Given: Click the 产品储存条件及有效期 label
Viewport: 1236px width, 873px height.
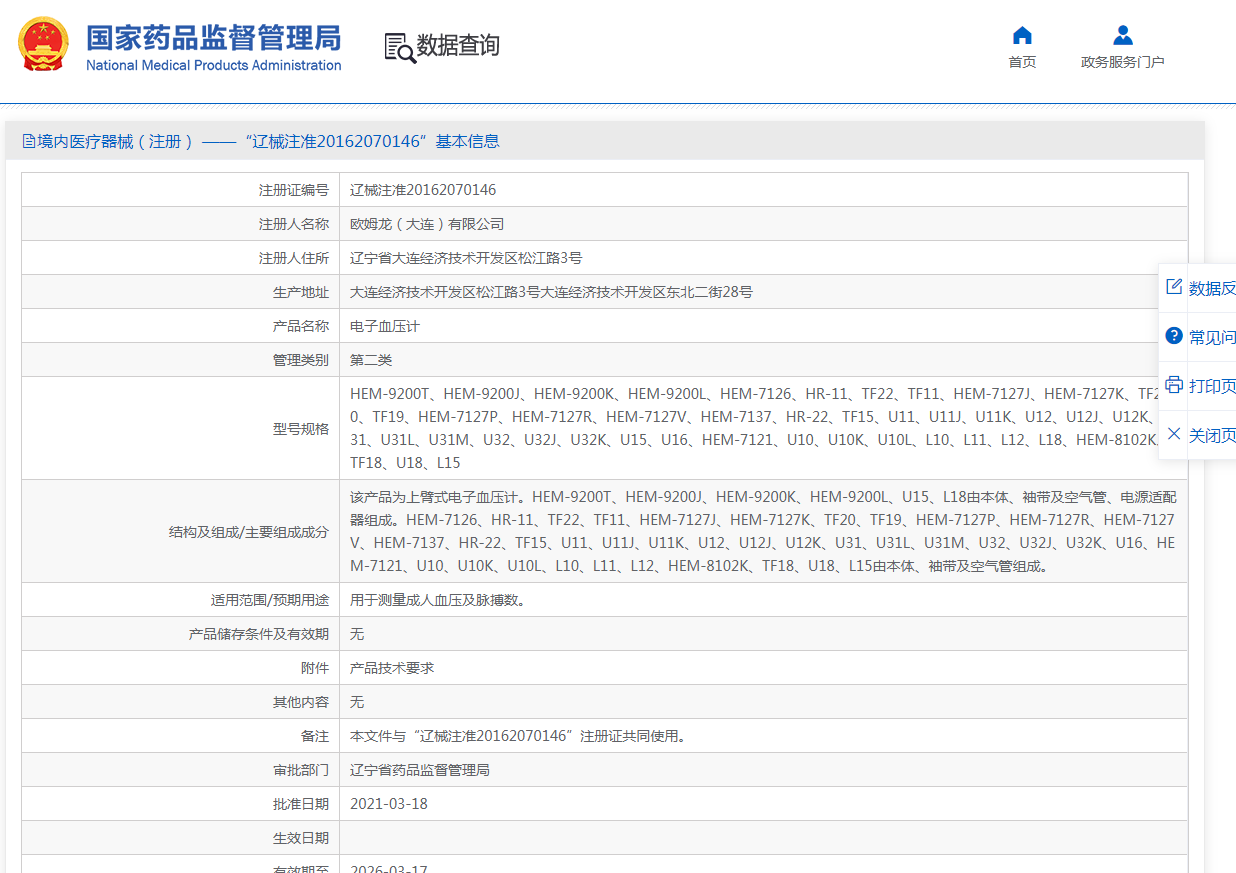Looking at the screenshot, I should [x=259, y=634].
